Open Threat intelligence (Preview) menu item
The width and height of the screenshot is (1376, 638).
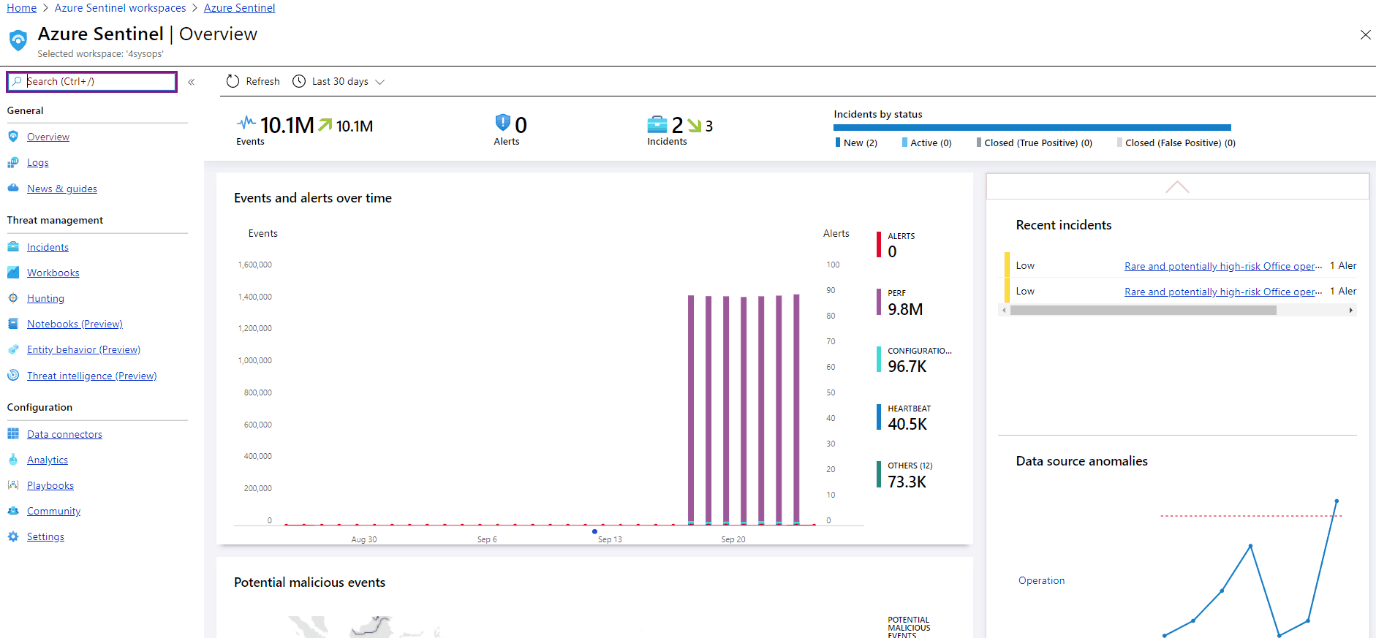[x=92, y=376]
